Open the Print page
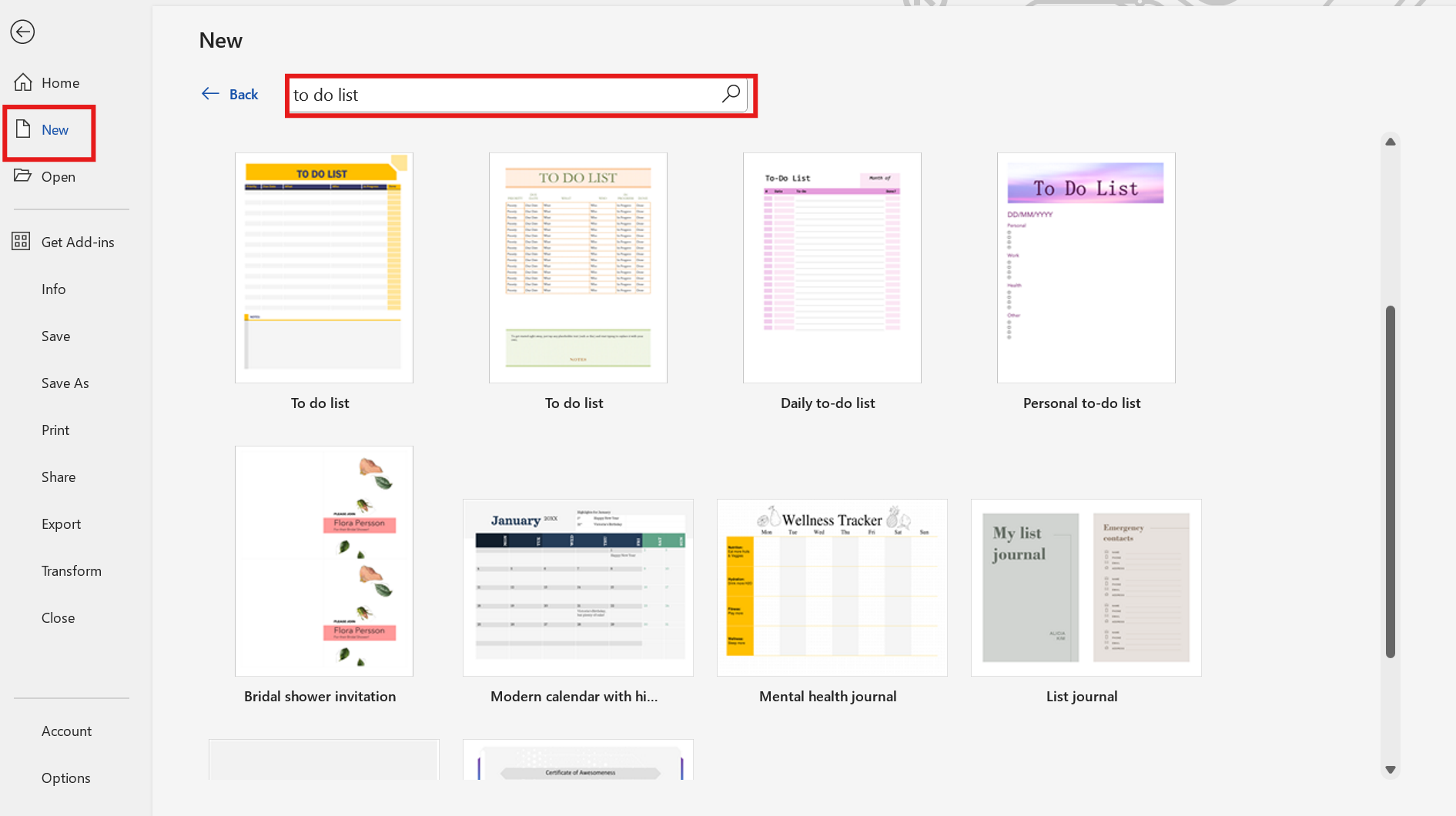The image size is (1456, 816). 55,430
